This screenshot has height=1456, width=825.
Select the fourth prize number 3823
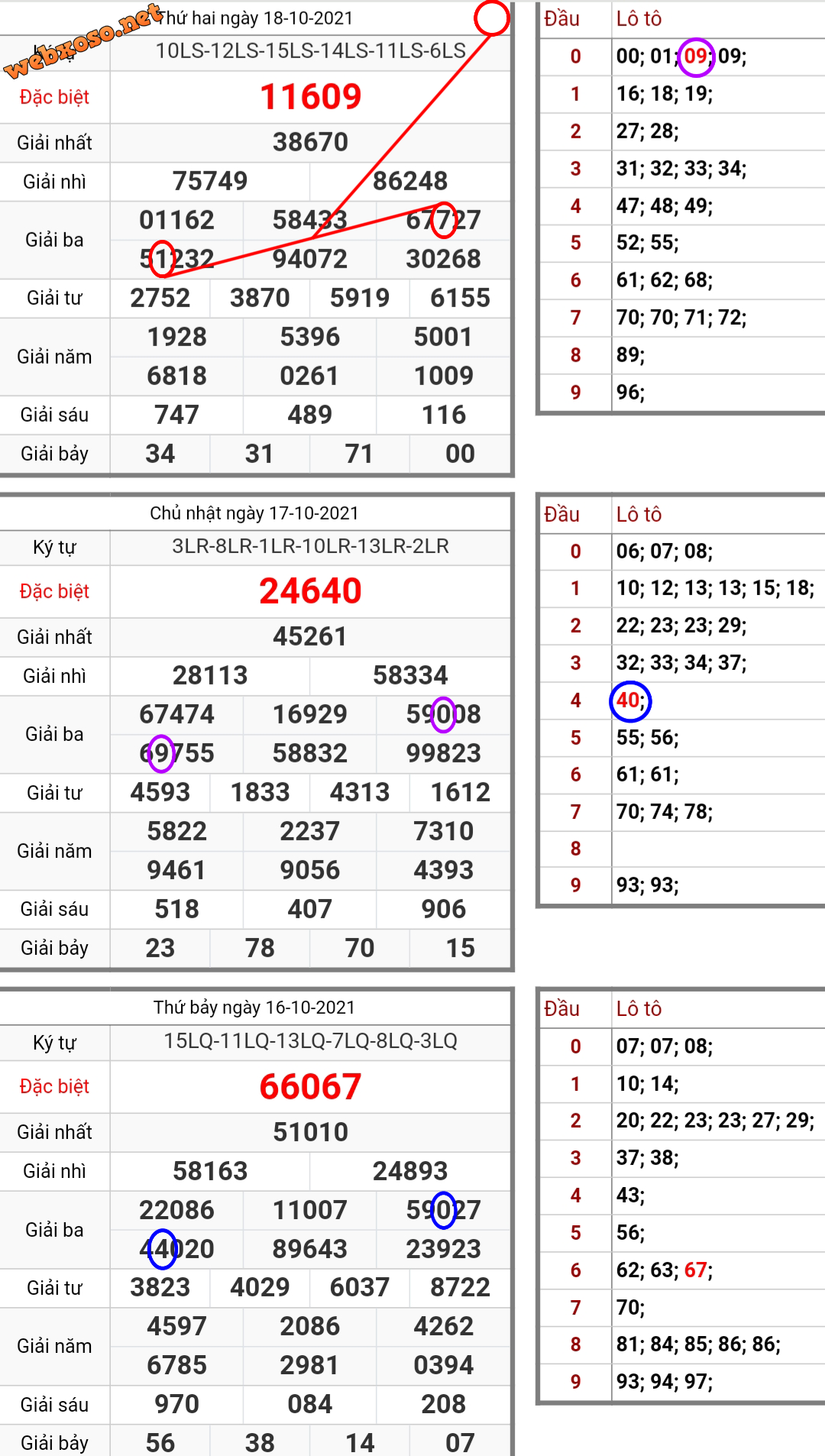160,1288
